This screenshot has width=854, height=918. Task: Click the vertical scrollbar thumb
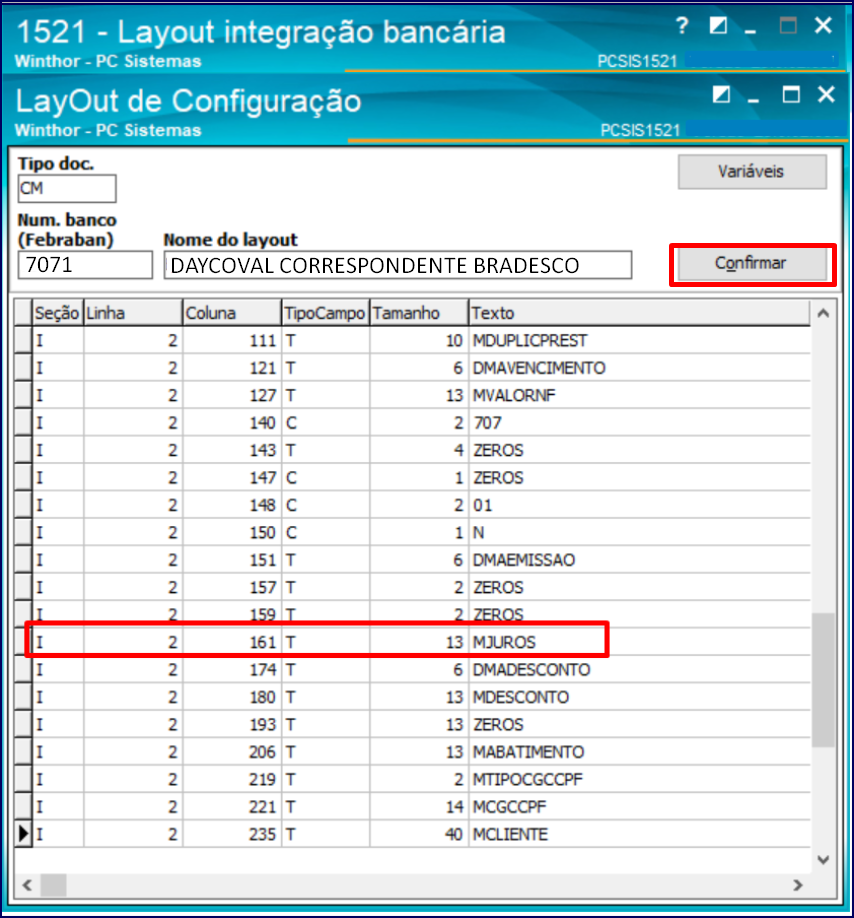[x=823, y=680]
